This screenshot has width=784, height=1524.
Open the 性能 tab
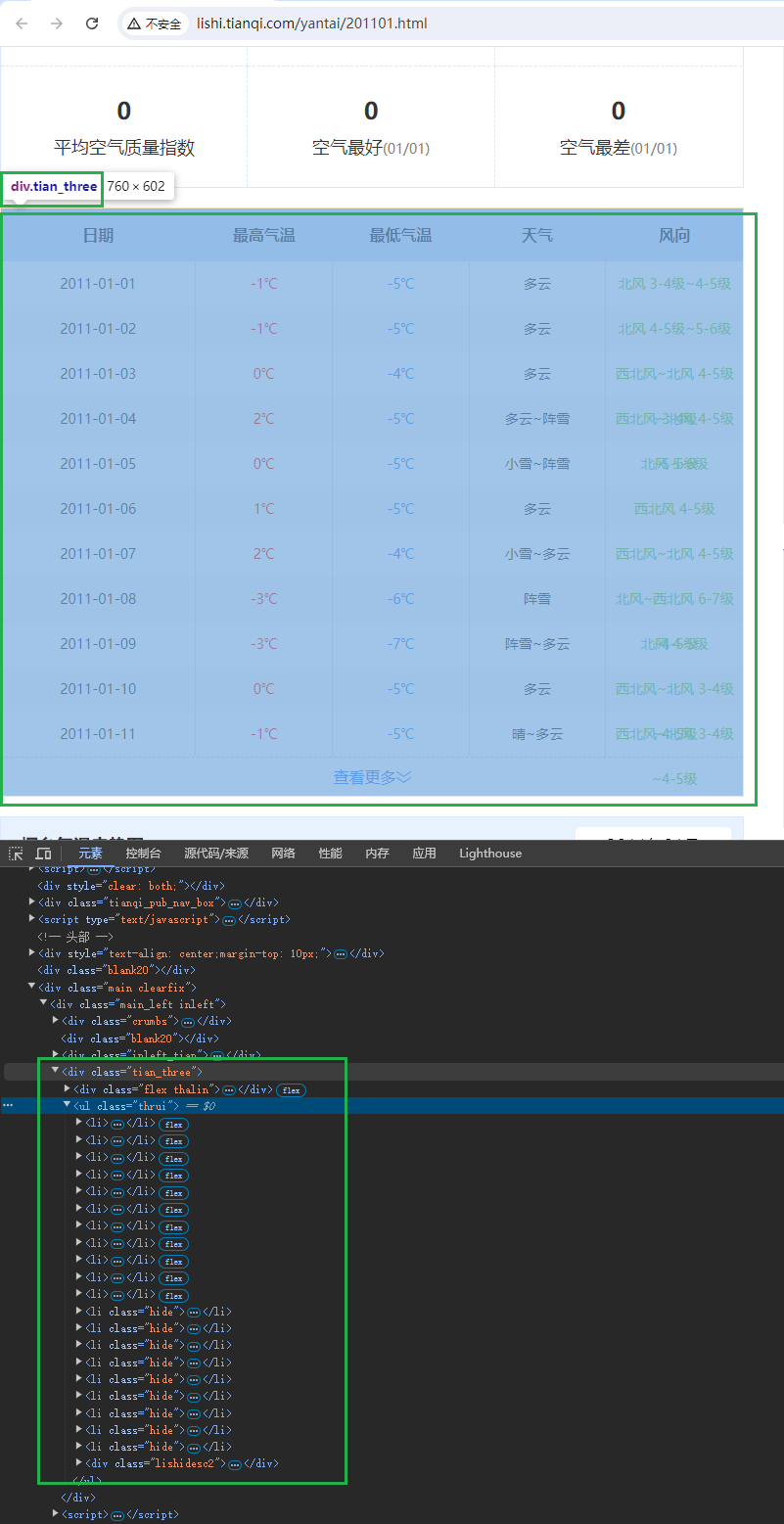coord(330,854)
